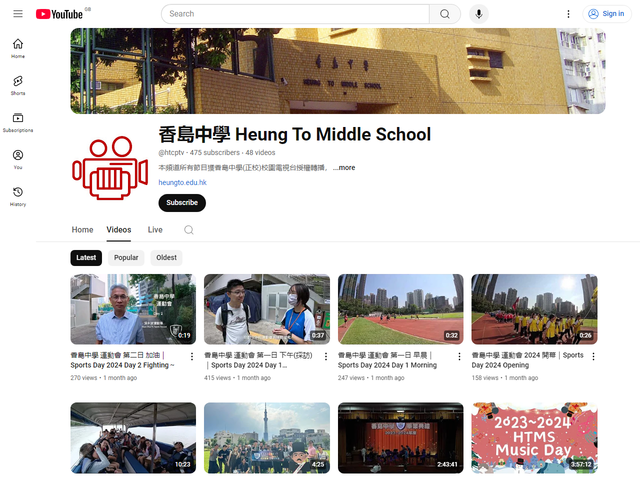640x480 pixels.
Task: Open the hamburger guide menu
Action: coord(18,14)
